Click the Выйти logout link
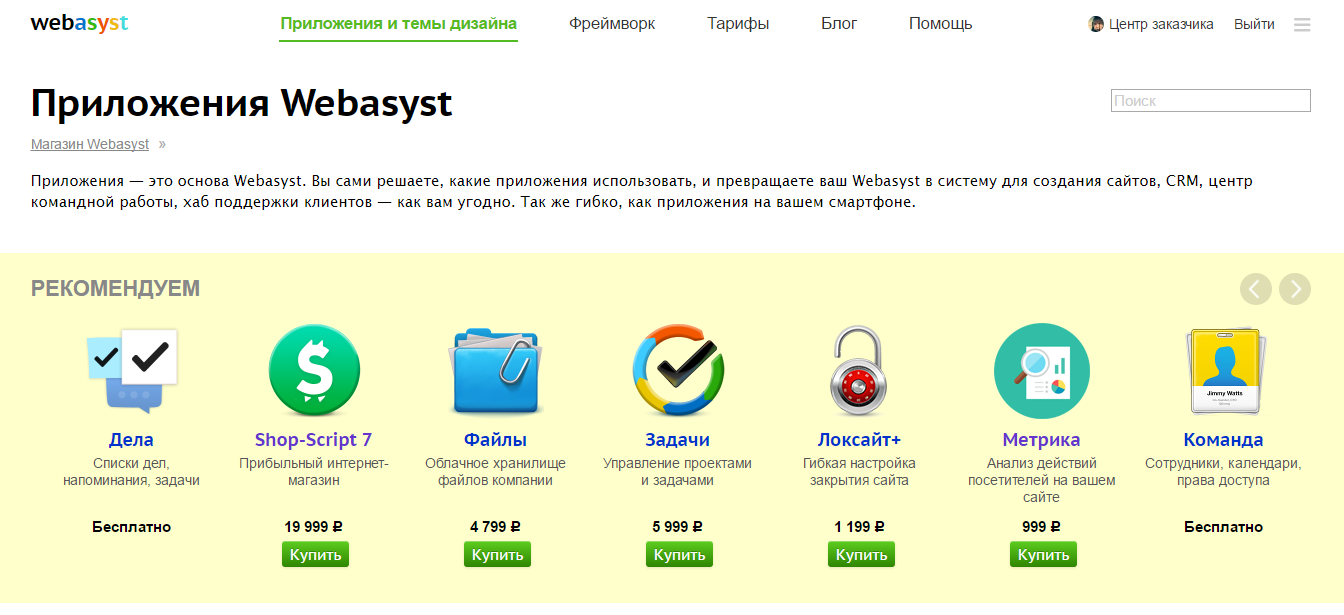Image resolution: width=1344 pixels, height=615 pixels. pos(1254,24)
